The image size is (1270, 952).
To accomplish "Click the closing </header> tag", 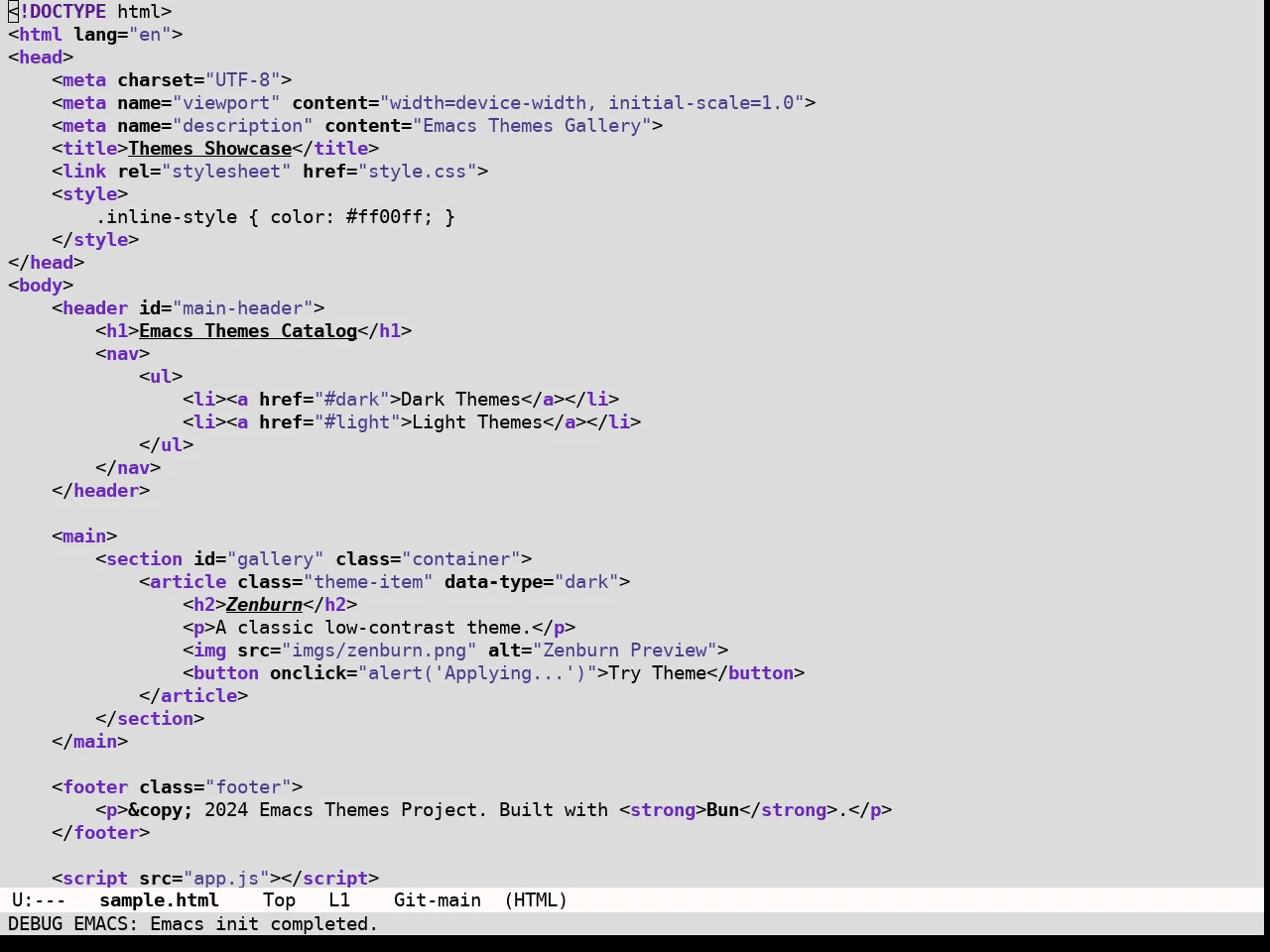I will pos(100,491).
